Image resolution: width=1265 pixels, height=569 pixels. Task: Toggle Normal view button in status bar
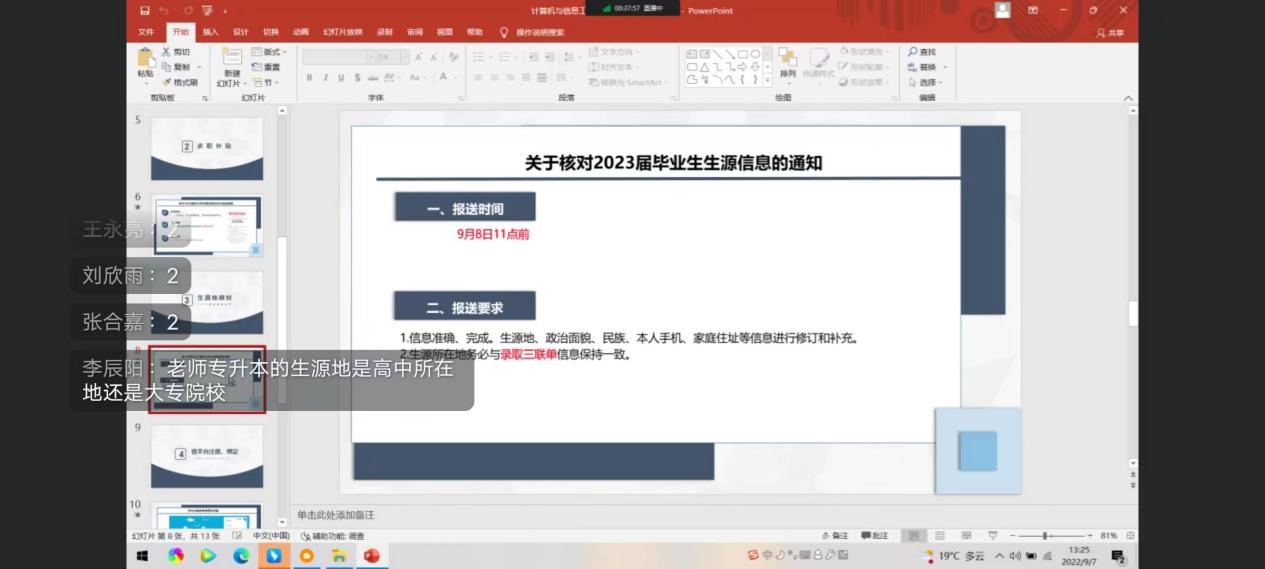[x=915, y=536]
